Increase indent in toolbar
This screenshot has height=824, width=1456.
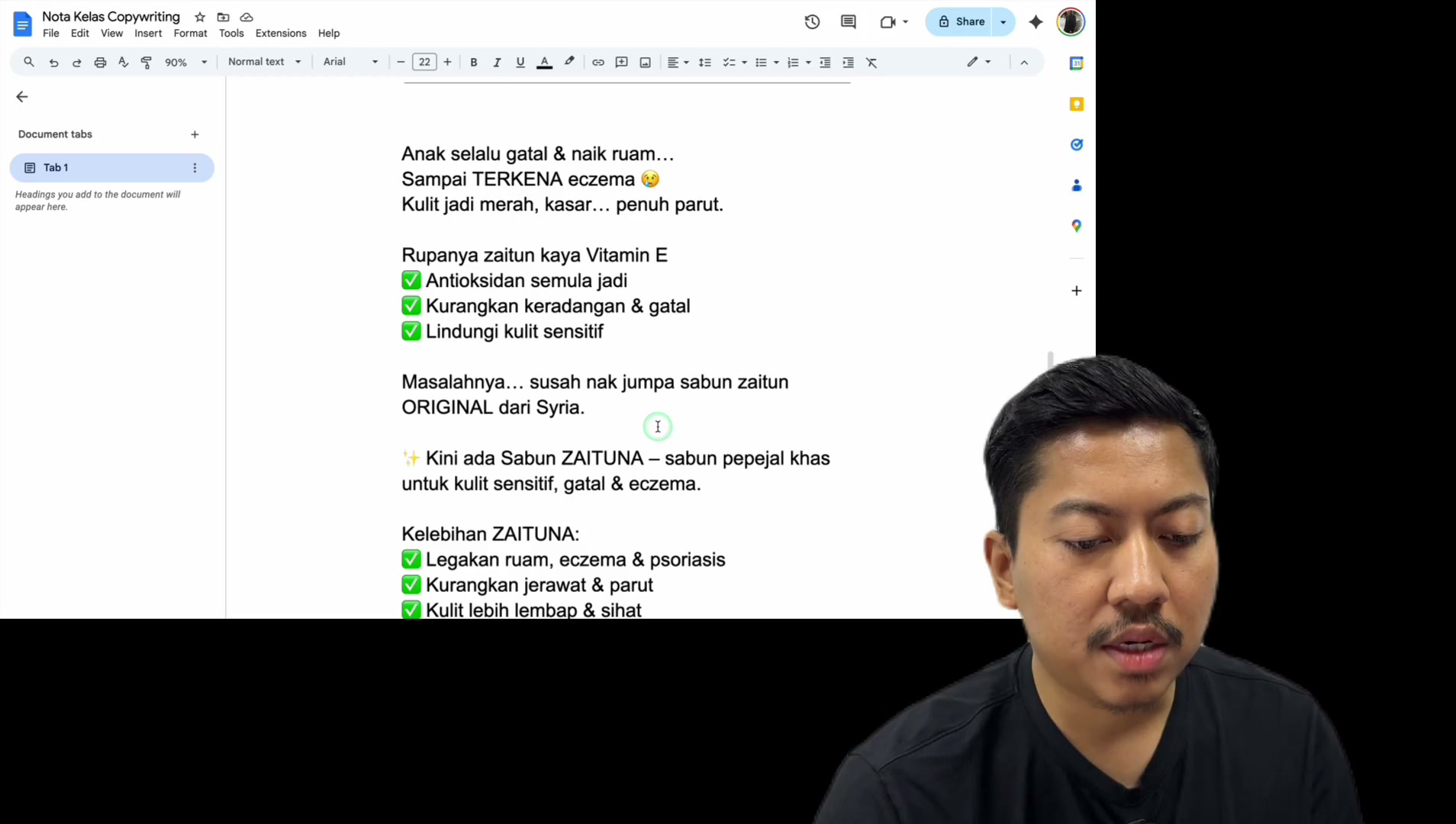[x=848, y=63]
